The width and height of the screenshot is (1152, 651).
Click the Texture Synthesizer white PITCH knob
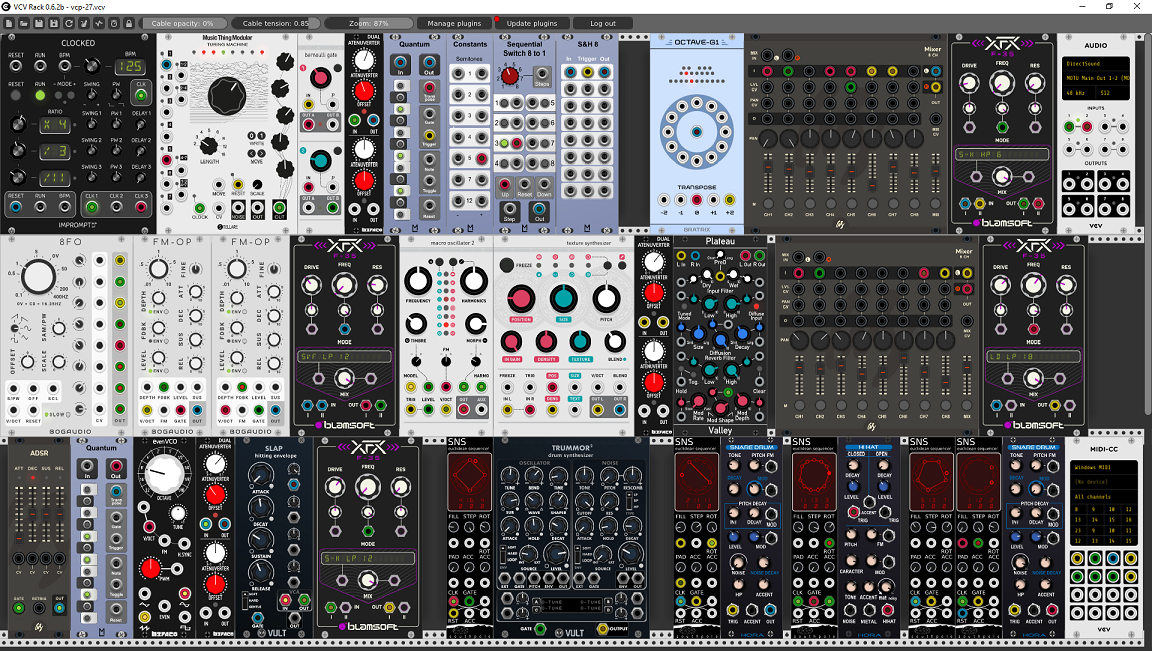tap(606, 298)
